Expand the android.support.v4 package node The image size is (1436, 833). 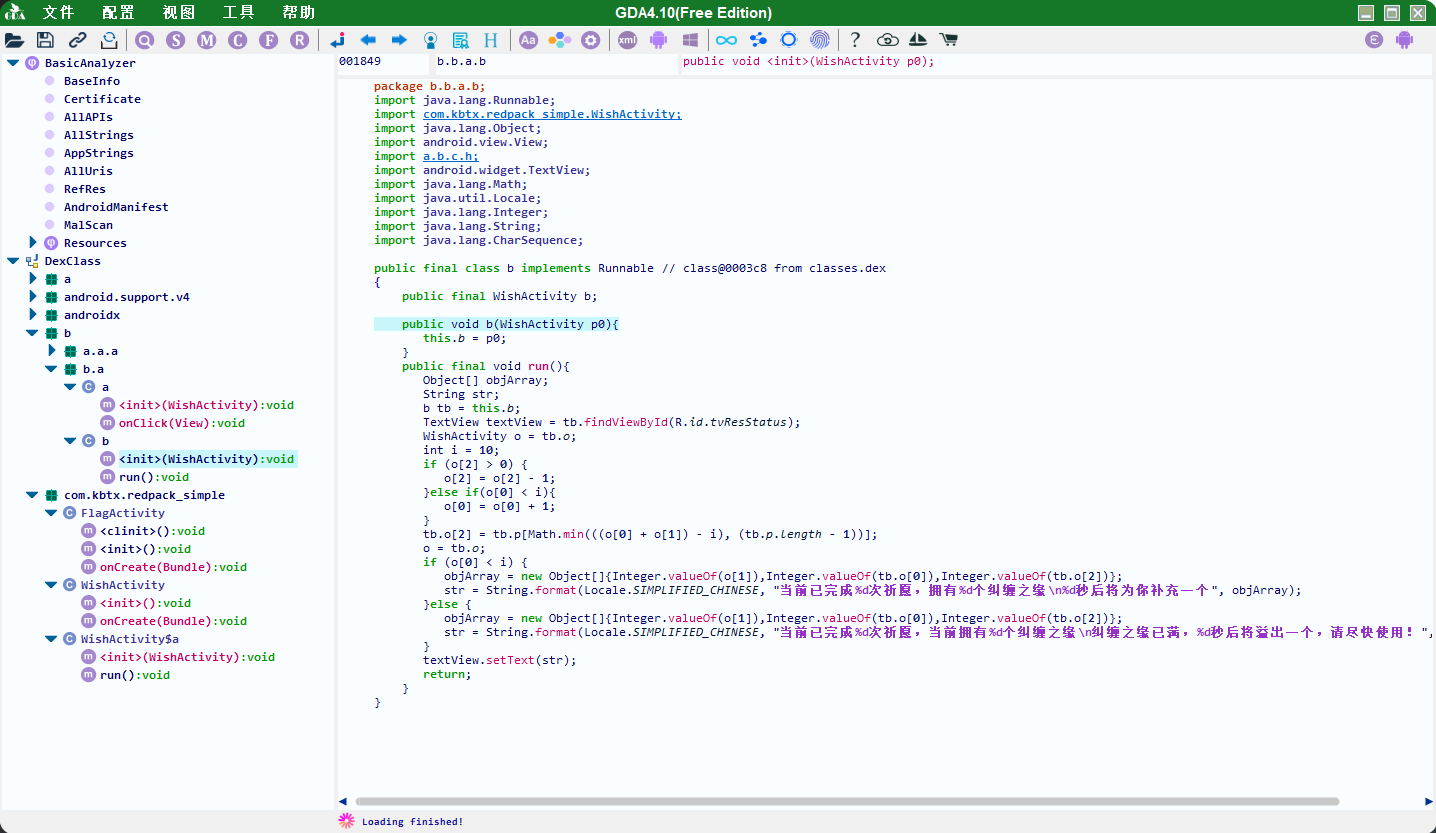33,297
